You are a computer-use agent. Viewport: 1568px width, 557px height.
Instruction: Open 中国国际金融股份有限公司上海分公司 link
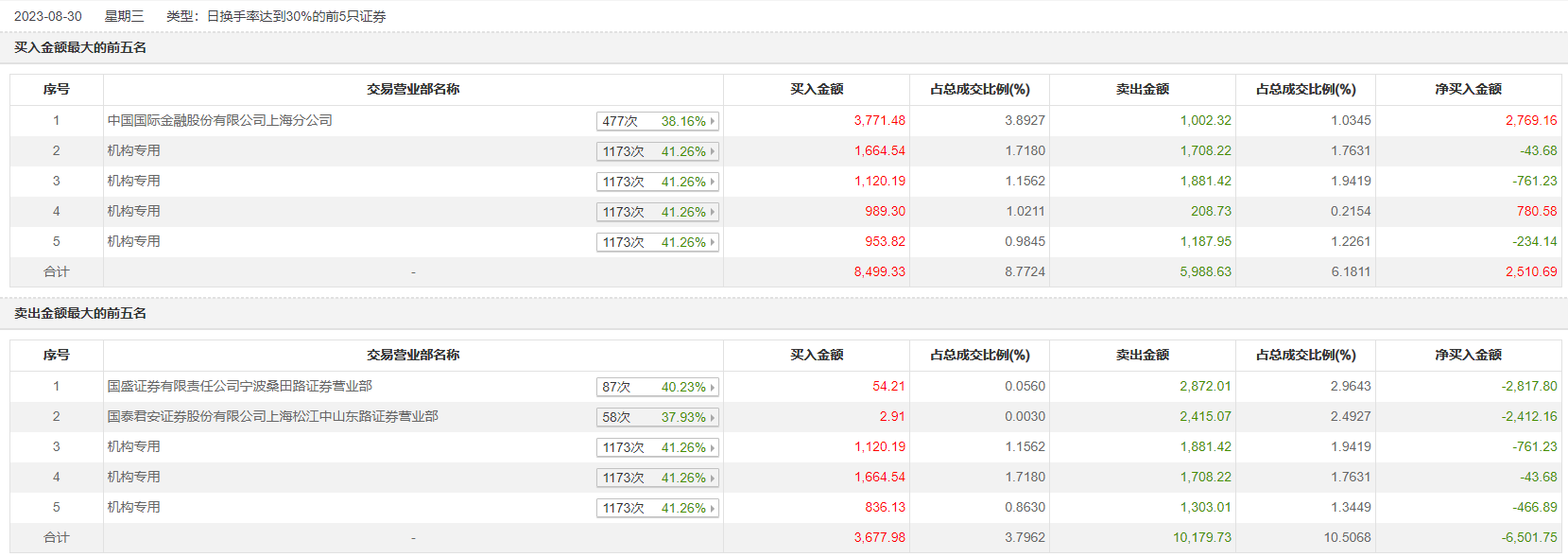[x=219, y=120]
